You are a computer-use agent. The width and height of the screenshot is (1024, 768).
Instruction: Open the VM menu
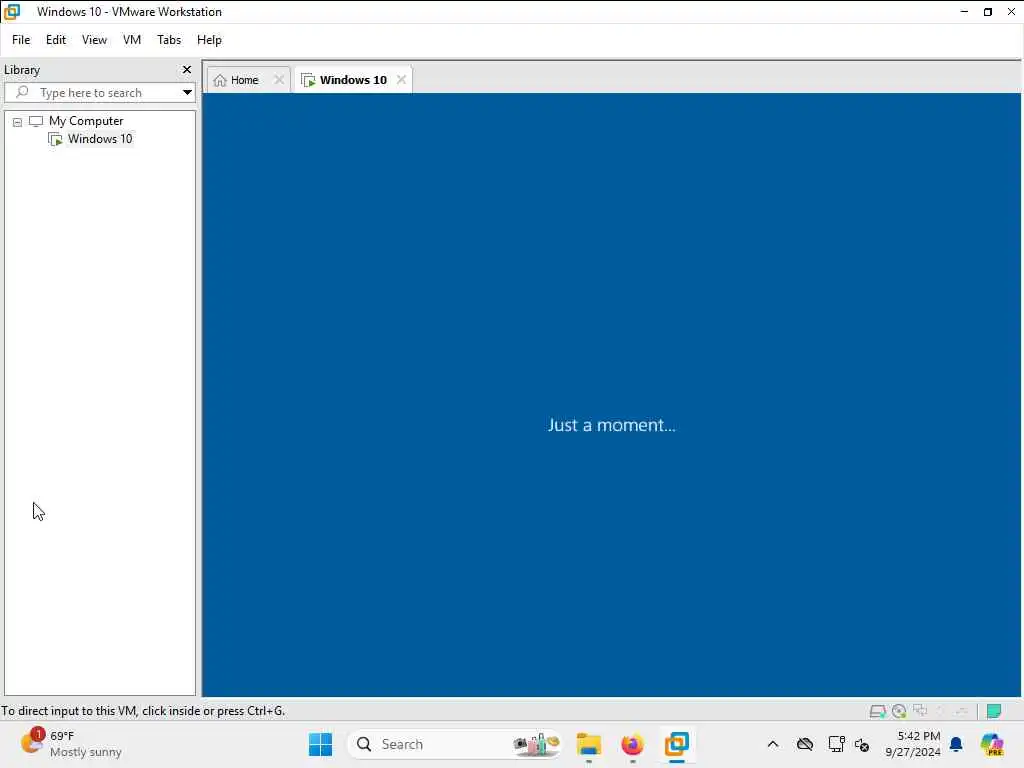pyautogui.click(x=132, y=40)
